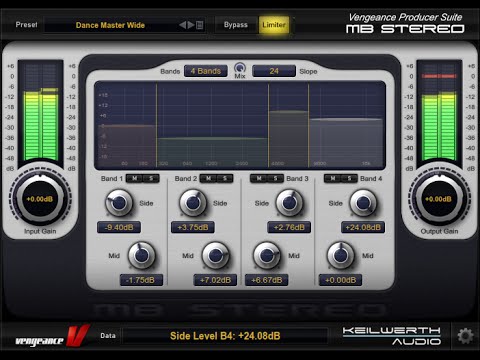The height and width of the screenshot is (360, 480).
Task: Open settings gear icon
Action: (x=465, y=336)
